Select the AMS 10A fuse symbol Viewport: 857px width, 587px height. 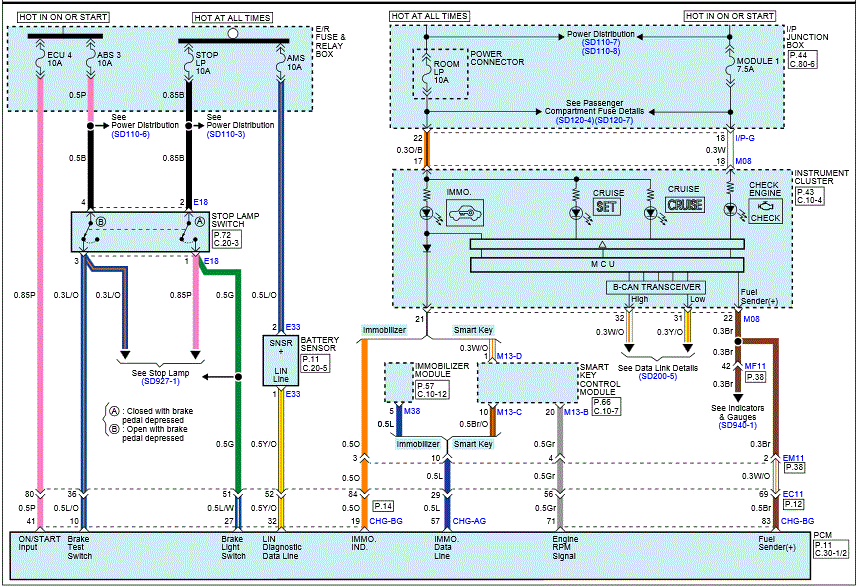tap(283, 63)
